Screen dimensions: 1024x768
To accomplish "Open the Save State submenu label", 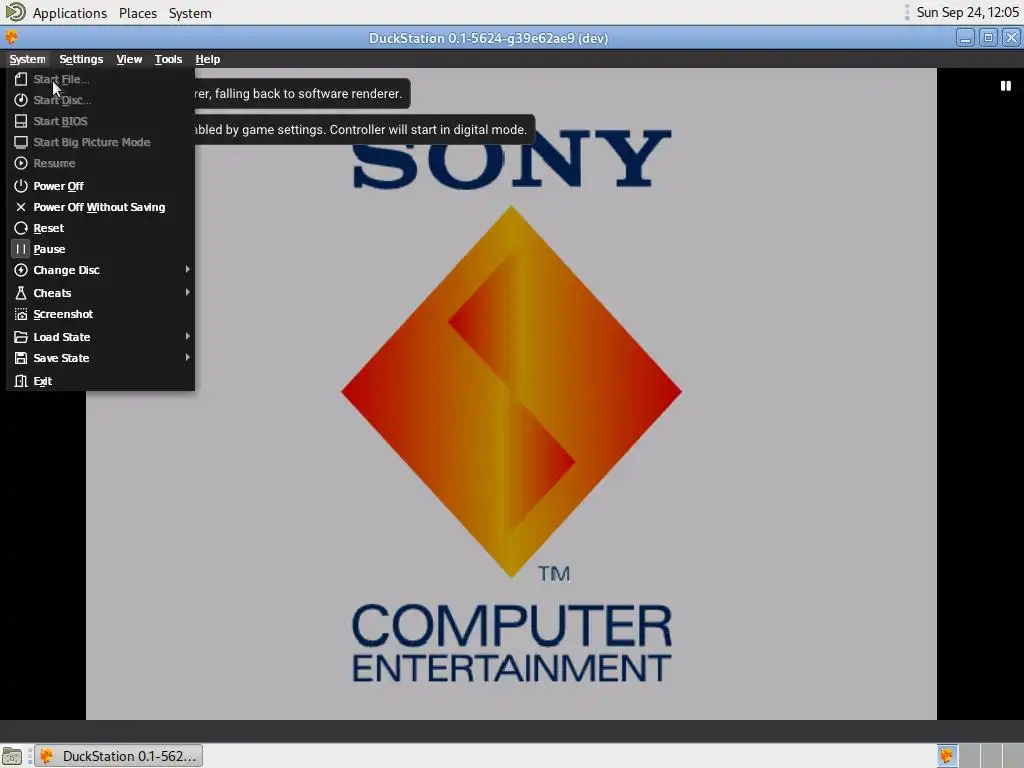I will pos(61,358).
